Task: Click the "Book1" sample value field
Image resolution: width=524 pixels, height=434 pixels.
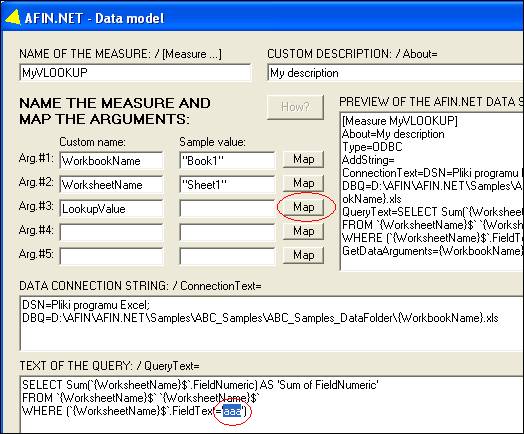Action: pos(227,161)
